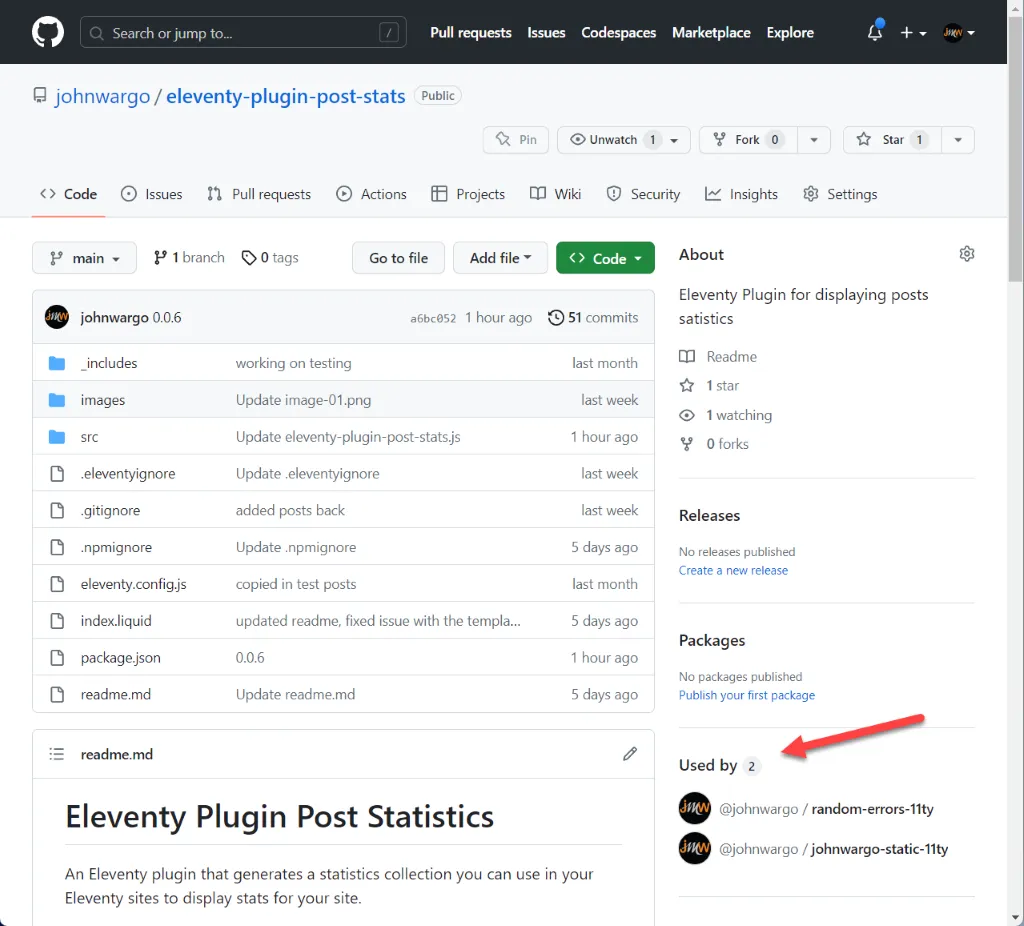The image size is (1024, 926).
Task: Open the Used by dependents link
Action: click(720, 765)
